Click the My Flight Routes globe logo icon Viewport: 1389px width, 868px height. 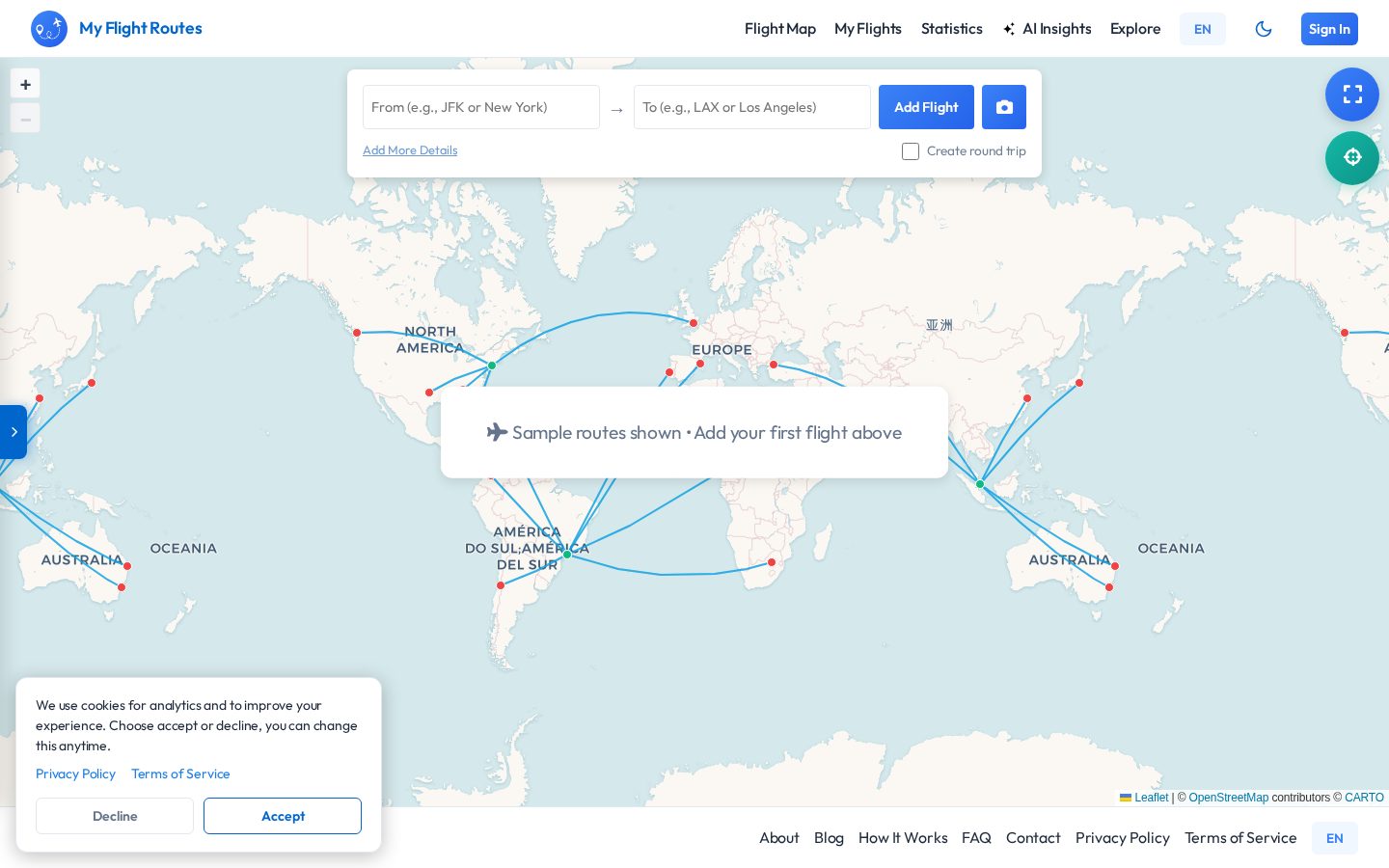(x=49, y=29)
